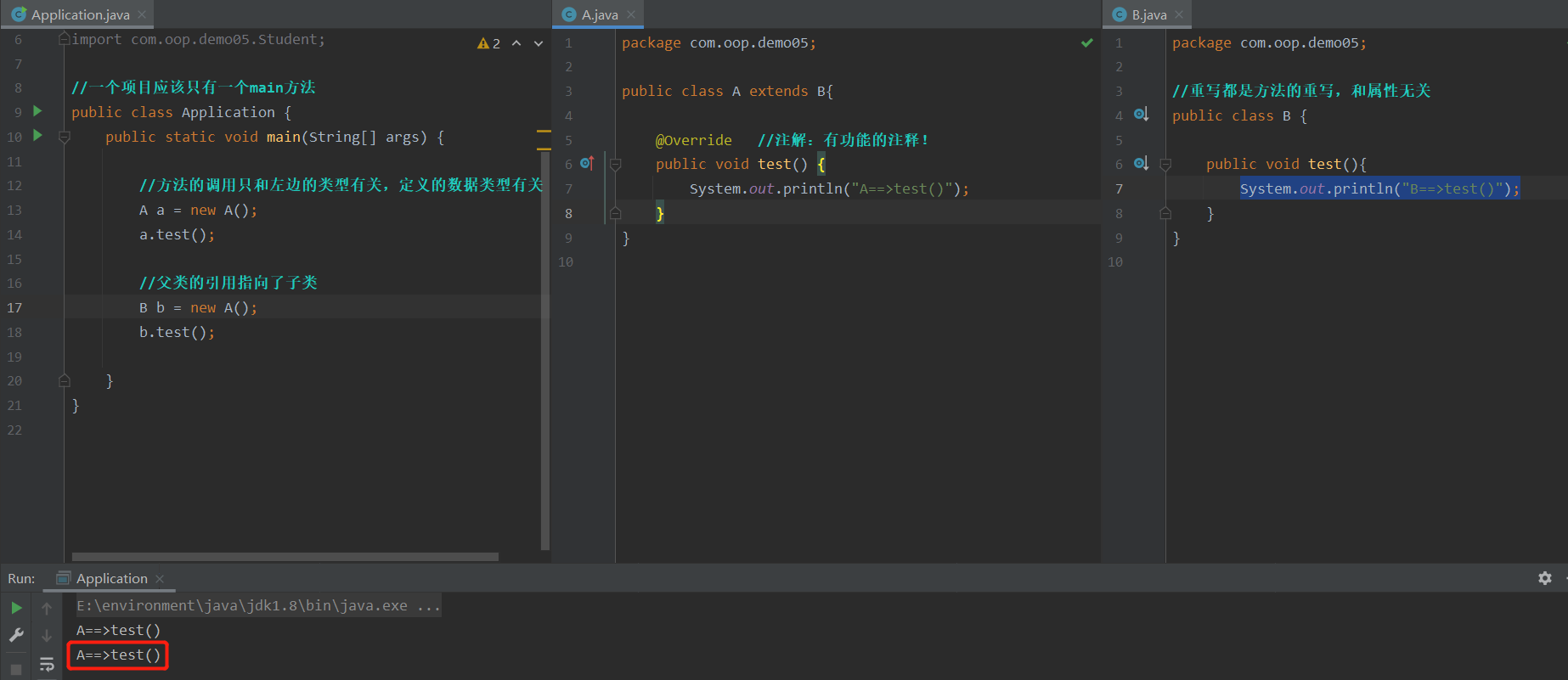Click on 'A a = new A();' line

tap(198, 210)
